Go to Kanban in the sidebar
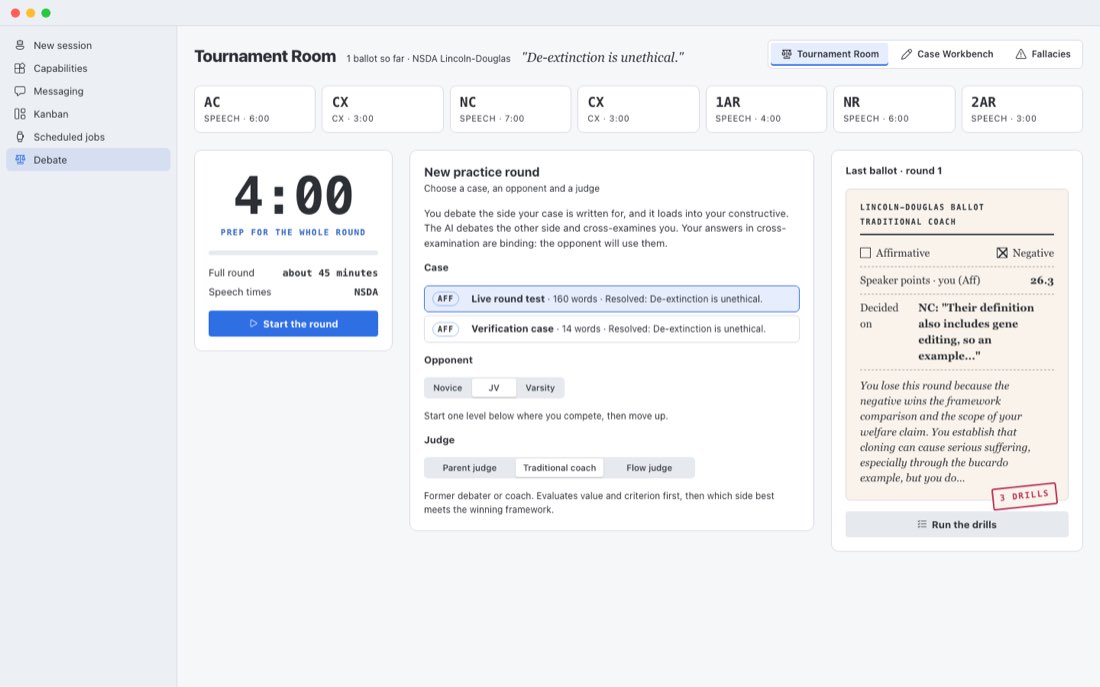The image size is (1100, 687). (88, 114)
